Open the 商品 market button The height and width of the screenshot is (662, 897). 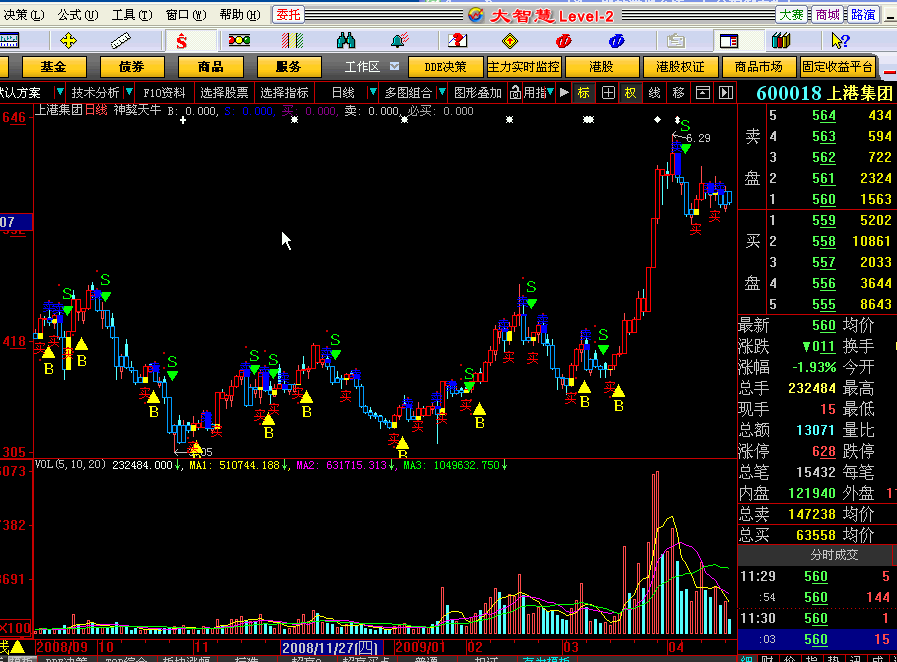point(211,67)
